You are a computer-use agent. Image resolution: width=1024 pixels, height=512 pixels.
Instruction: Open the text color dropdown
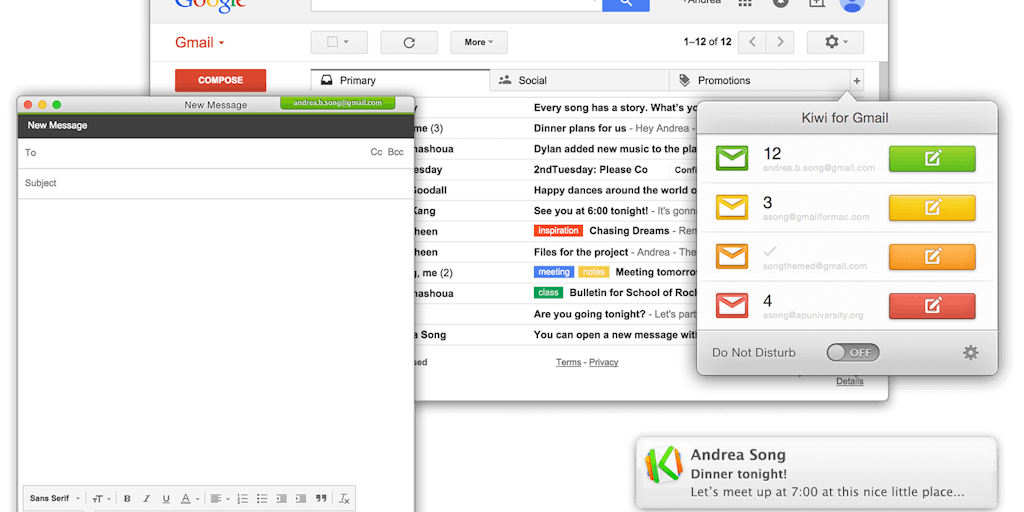pos(189,499)
